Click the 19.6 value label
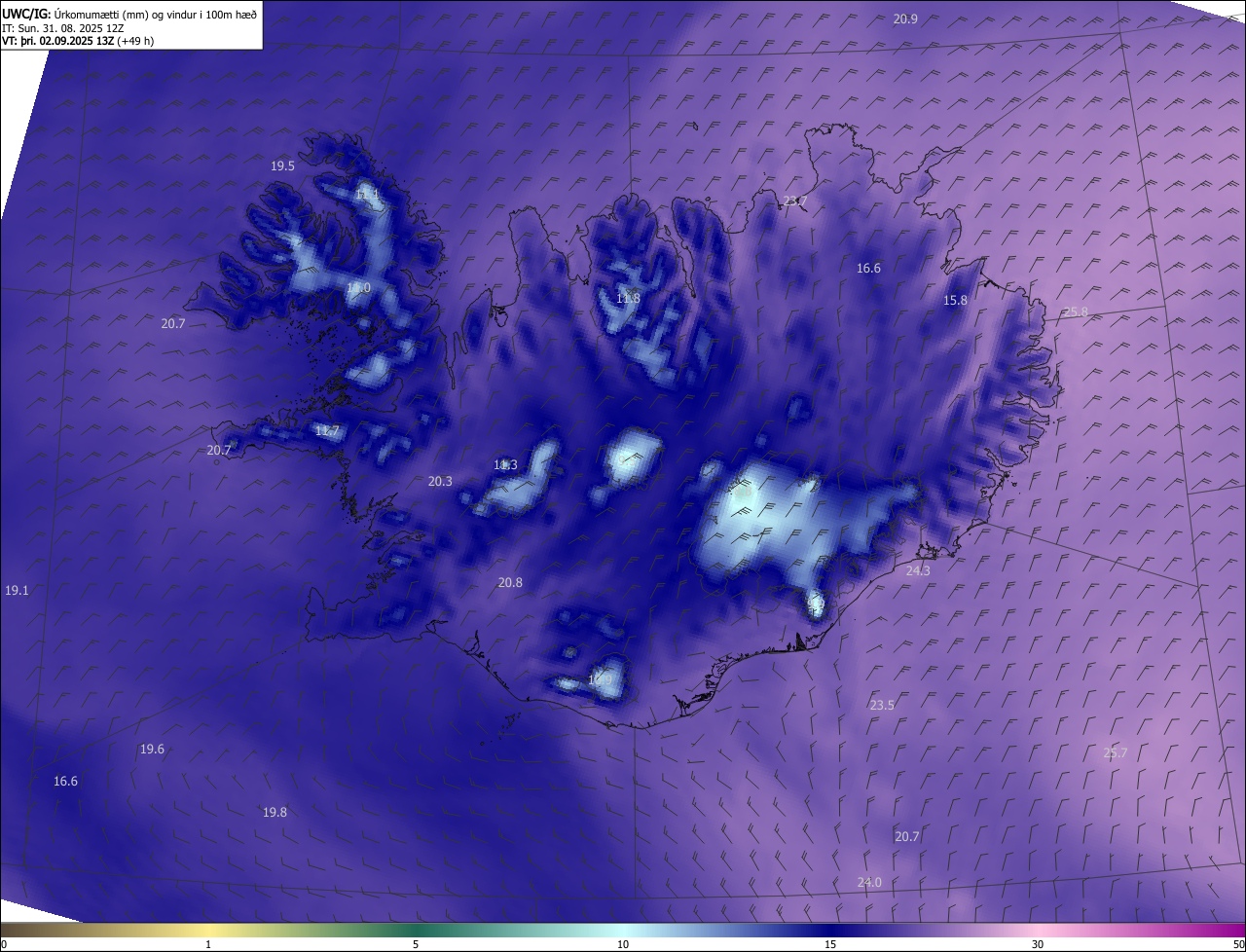 152,749
